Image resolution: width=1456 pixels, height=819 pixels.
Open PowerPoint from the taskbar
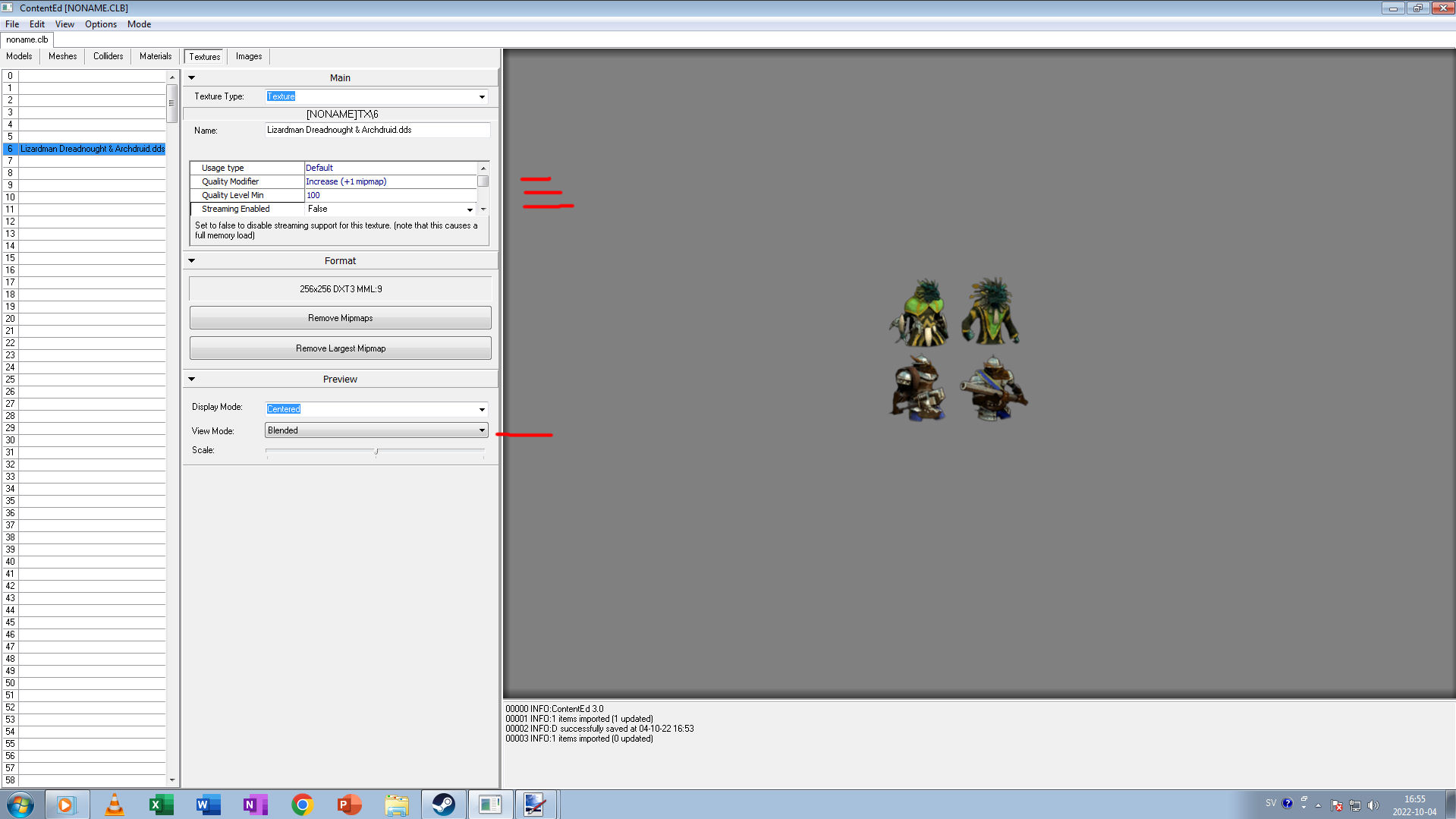tap(349, 805)
